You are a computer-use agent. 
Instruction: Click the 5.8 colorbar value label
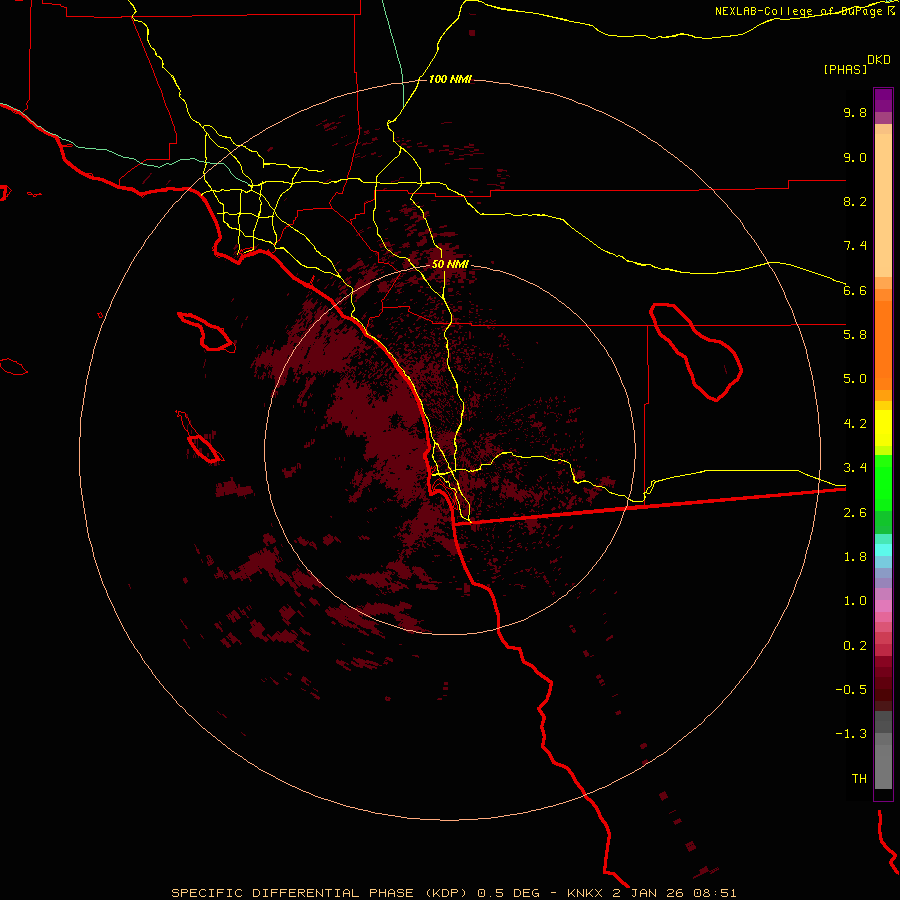(x=855, y=335)
